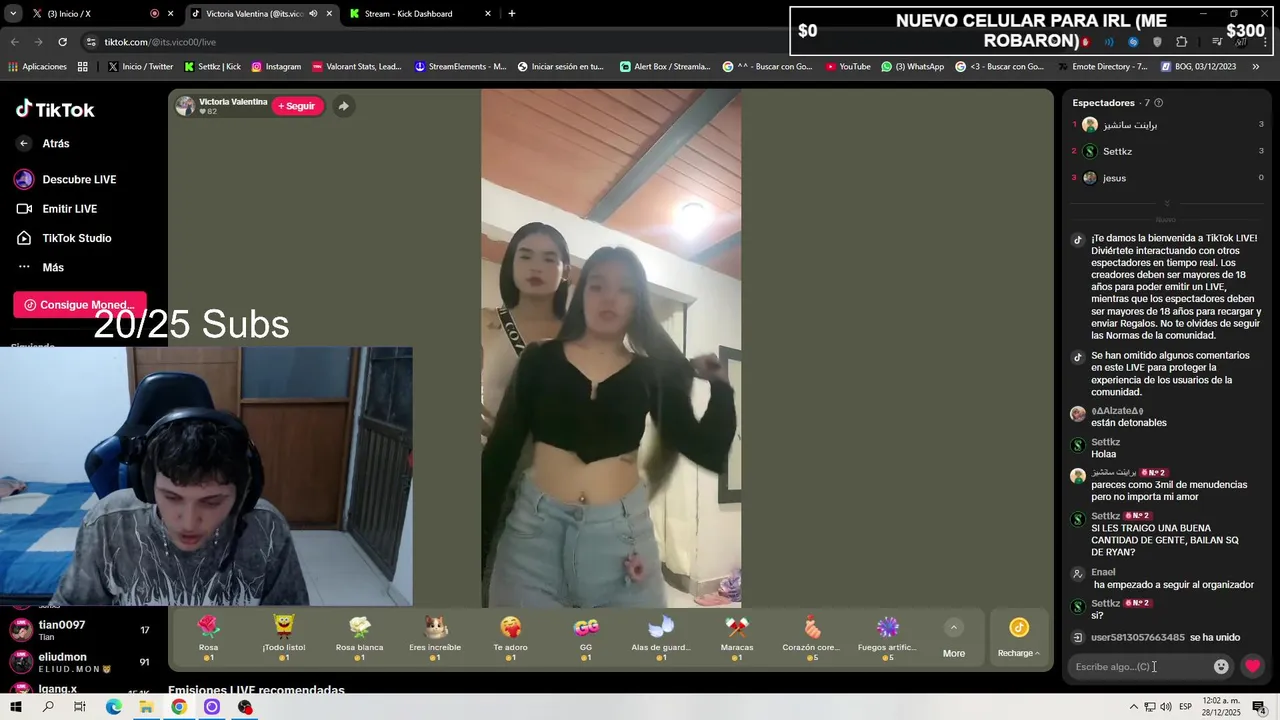Viewport: 1280px width, 720px height.
Task: Open the Más menu
Action: click(x=40, y=267)
